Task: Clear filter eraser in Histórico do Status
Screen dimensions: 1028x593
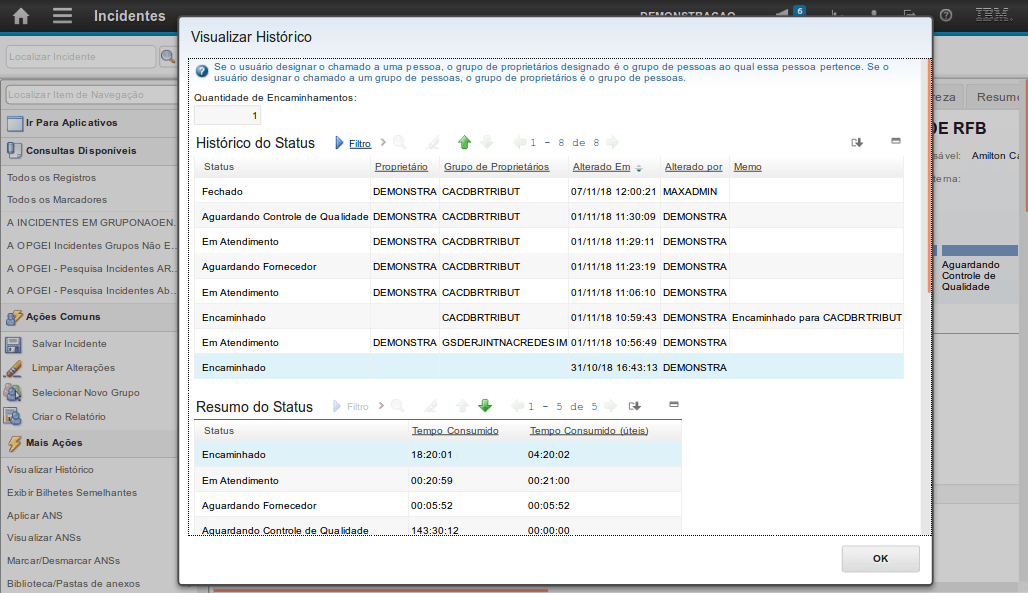Action: (433, 142)
